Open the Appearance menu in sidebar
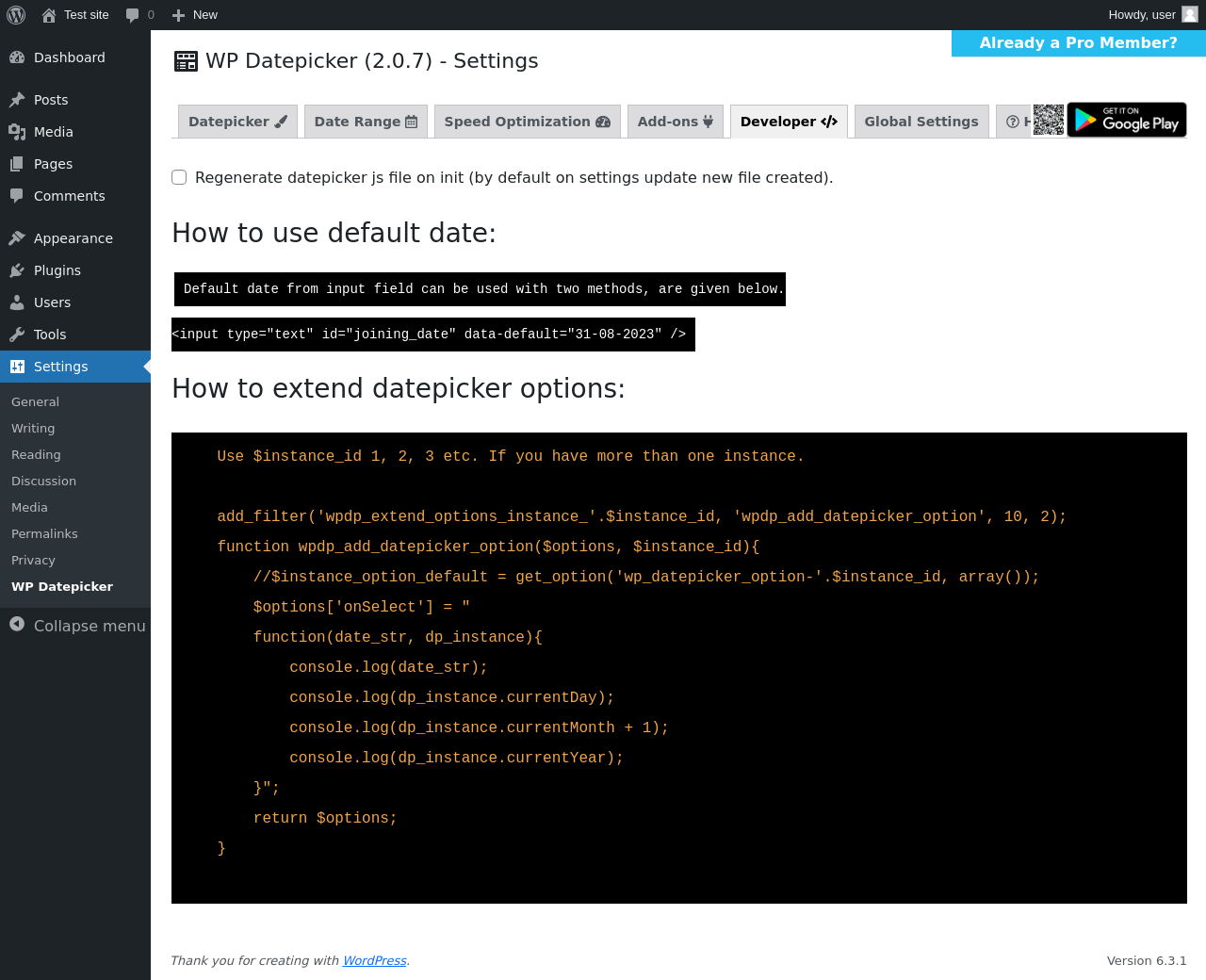The image size is (1206, 980). 73,238
